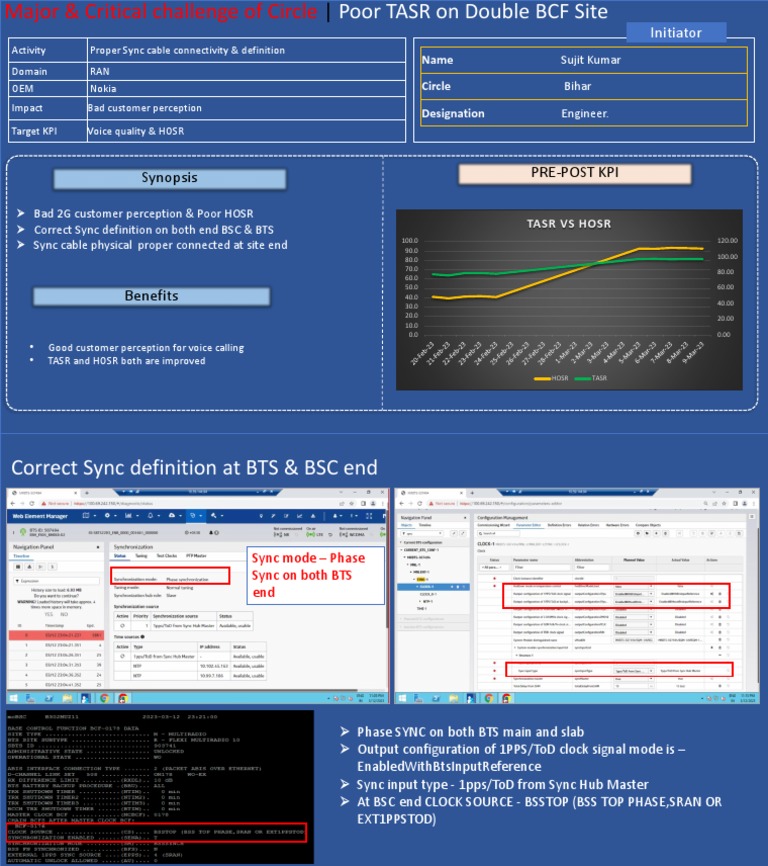Image resolution: width=768 pixels, height=866 pixels.
Task: Open Status 'All para...' filter dropdown
Action: click(x=494, y=567)
